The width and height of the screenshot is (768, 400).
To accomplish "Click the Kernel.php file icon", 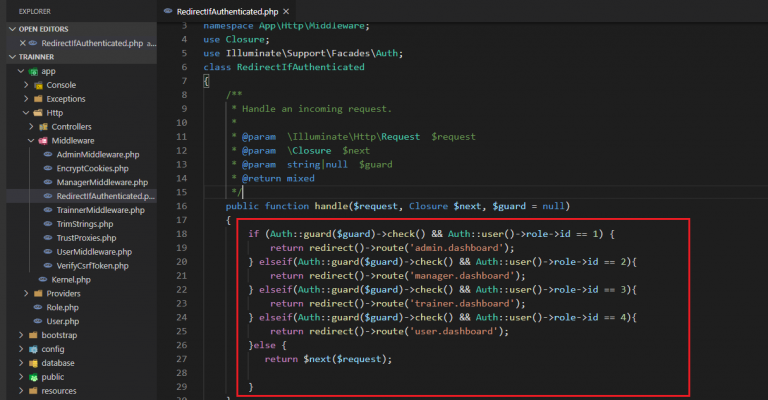I will 43,279.
